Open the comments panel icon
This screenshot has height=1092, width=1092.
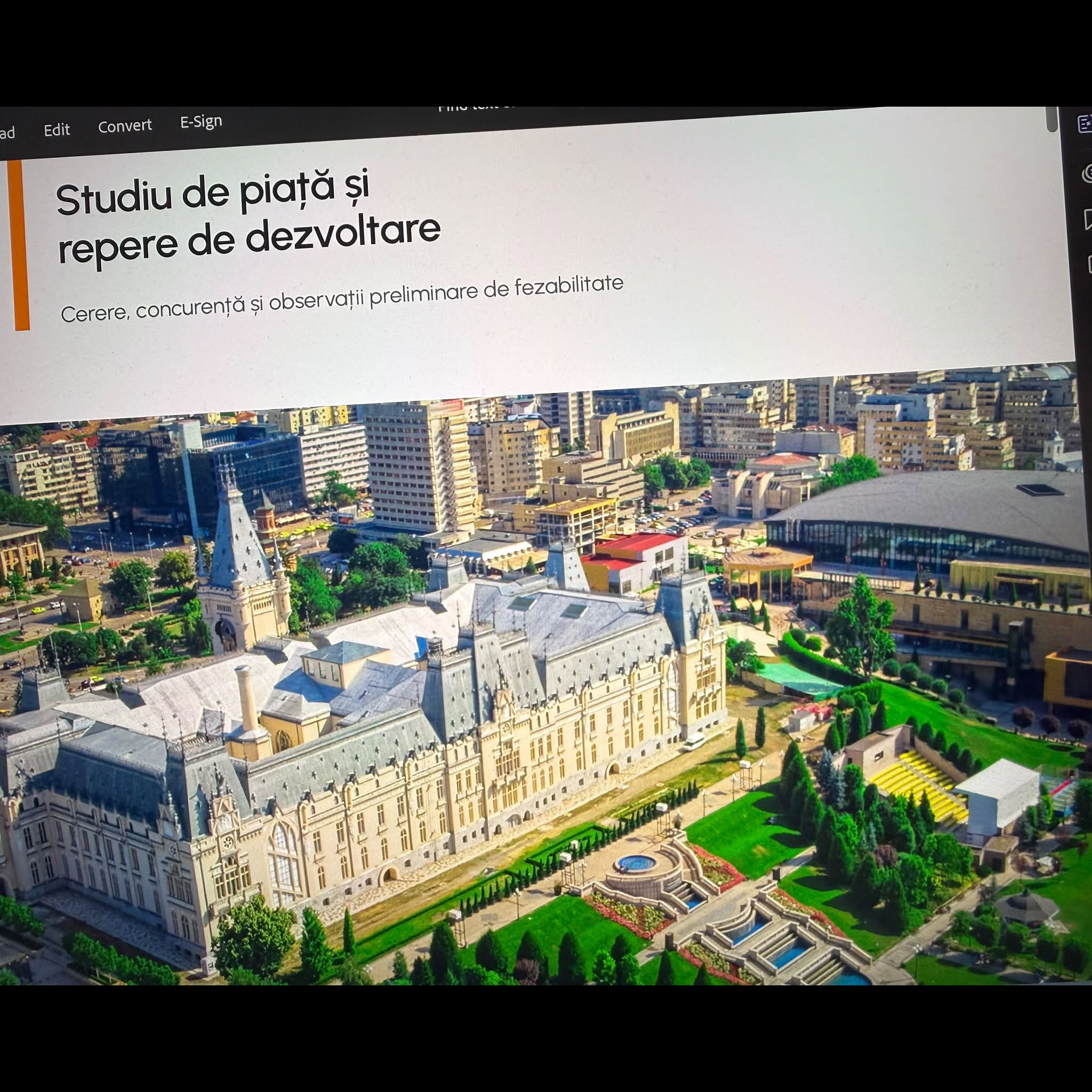click(x=1087, y=173)
